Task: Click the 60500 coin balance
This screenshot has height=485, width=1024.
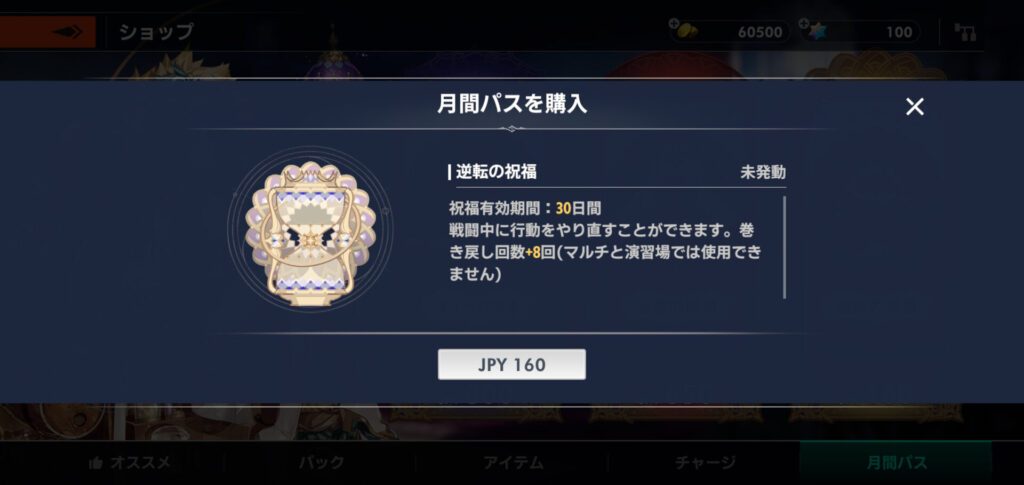Action: tap(760, 32)
